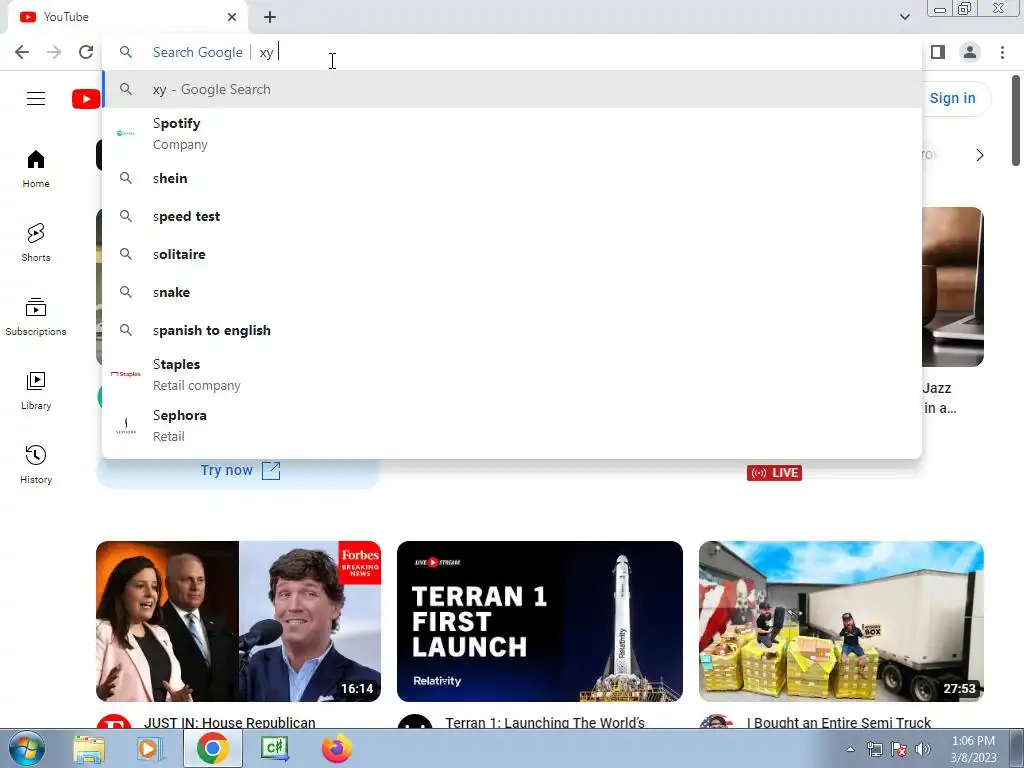Click the page vertical scrollbar
The width and height of the screenshot is (1024, 768).
(x=1016, y=120)
